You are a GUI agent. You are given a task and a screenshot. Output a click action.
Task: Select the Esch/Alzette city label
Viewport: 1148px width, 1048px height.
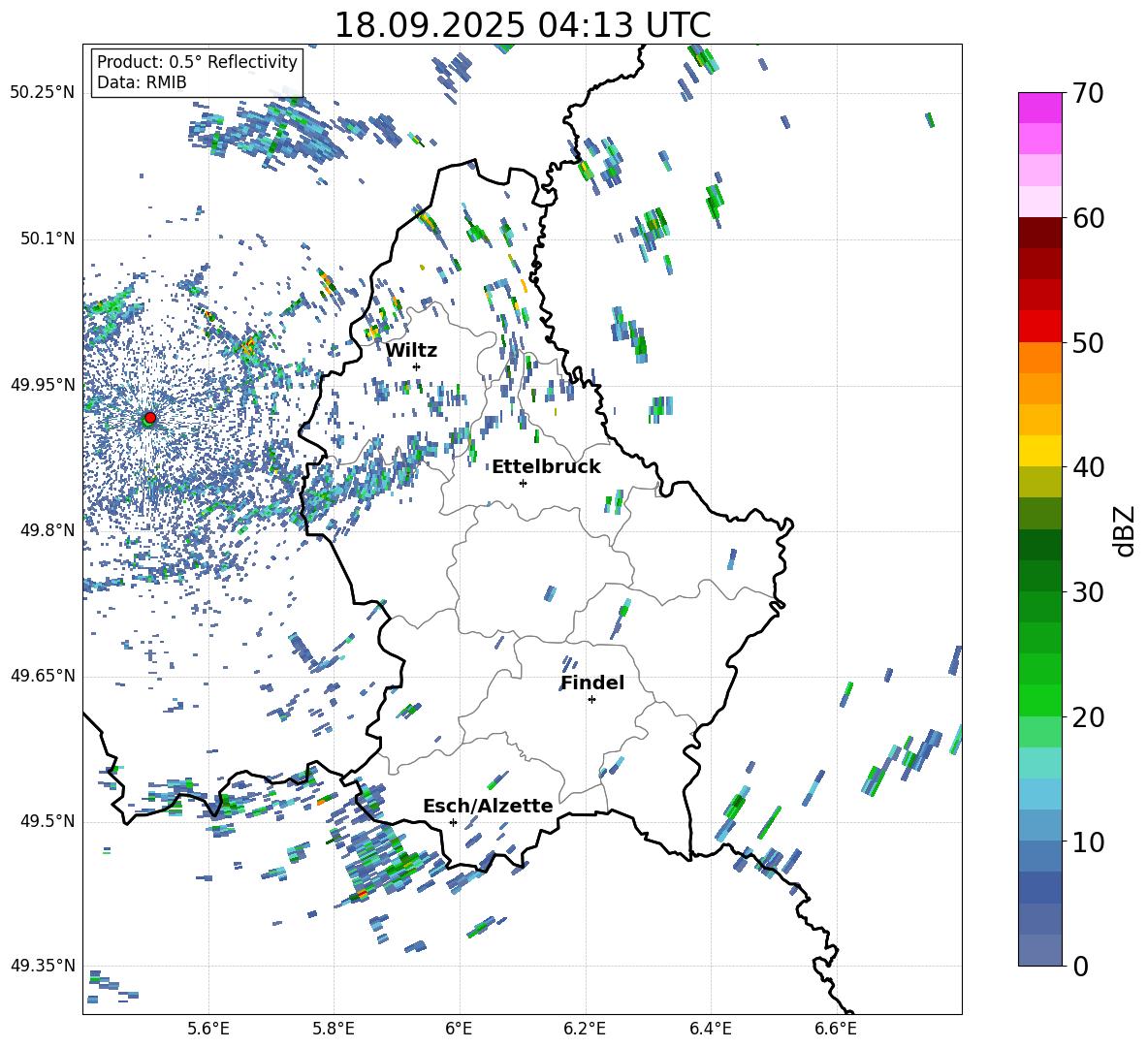[488, 806]
